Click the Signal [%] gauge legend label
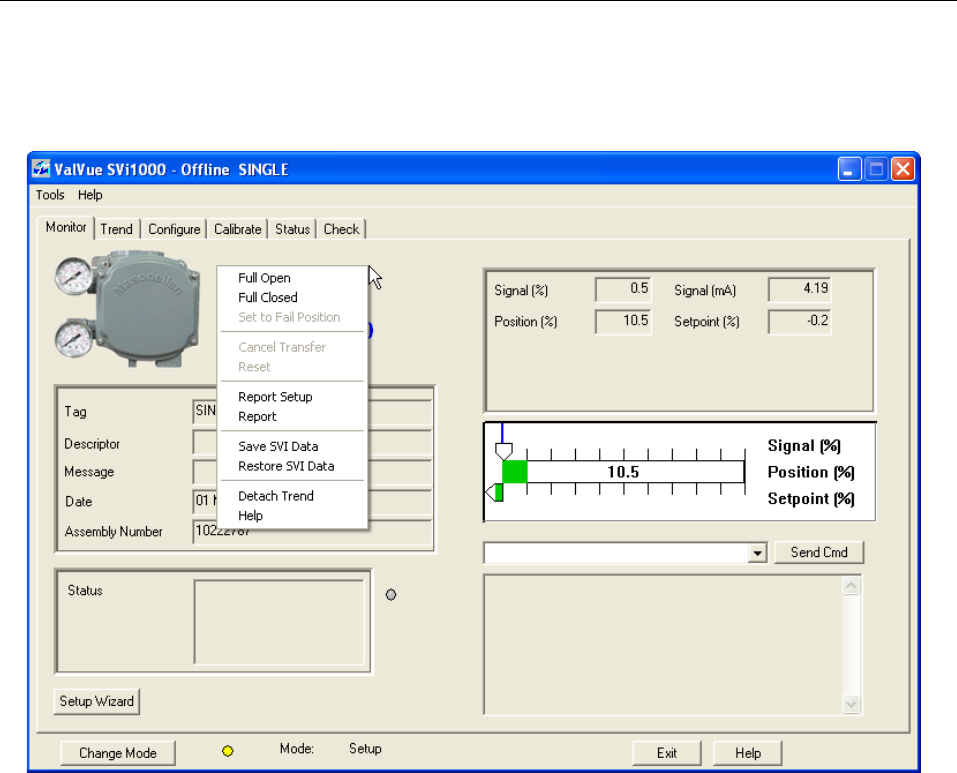This screenshot has width=957, height=773. (804, 446)
